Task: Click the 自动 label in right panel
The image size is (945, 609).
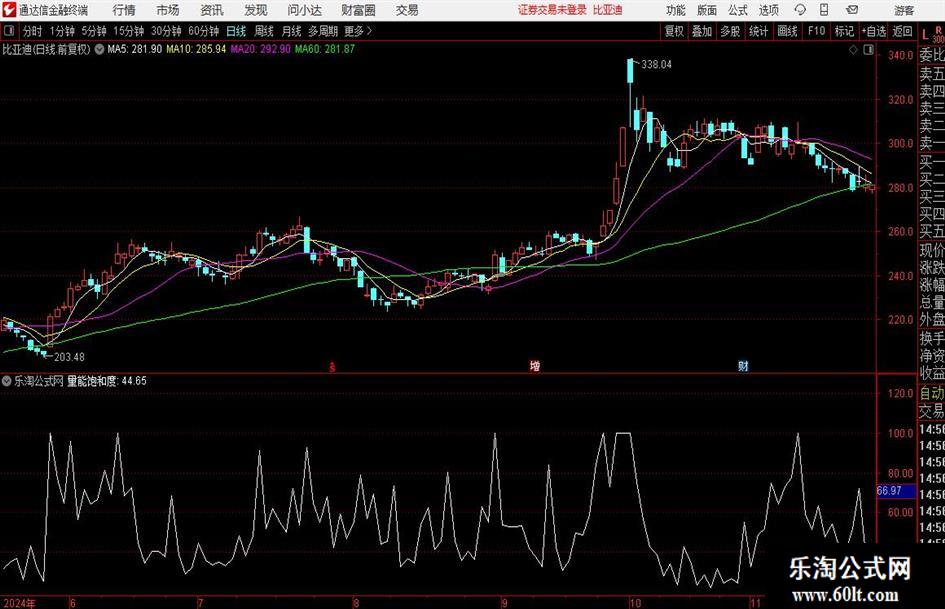Action: click(932, 393)
